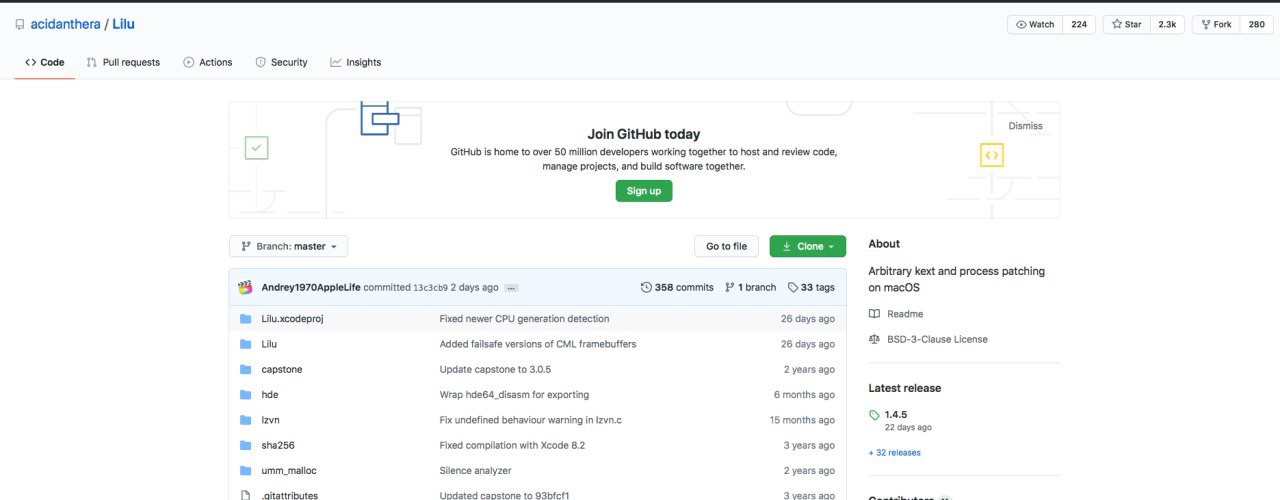Open the 224 watchers count
1280x500 pixels.
point(1079,24)
